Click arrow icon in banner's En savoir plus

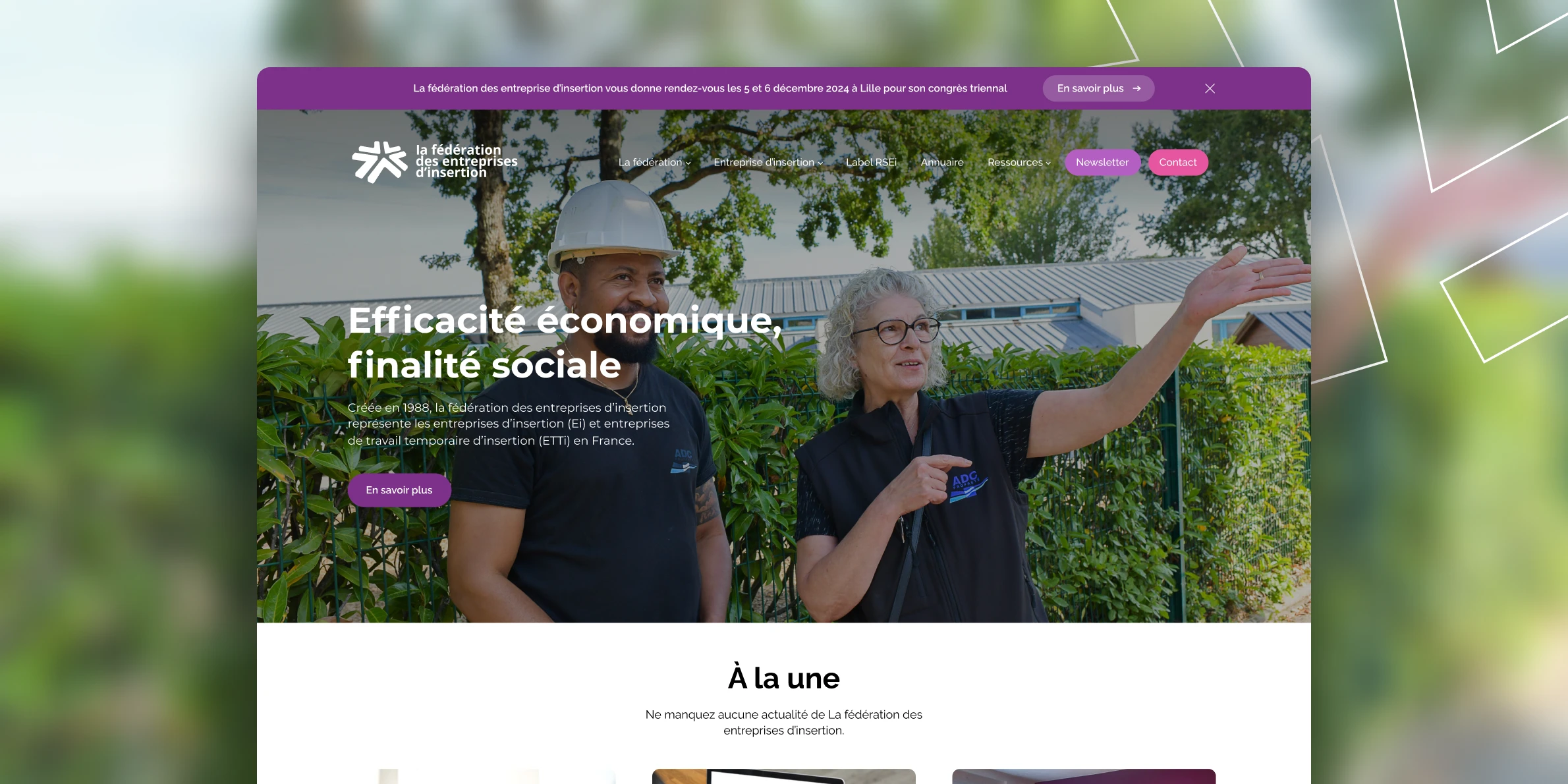[x=1136, y=88]
